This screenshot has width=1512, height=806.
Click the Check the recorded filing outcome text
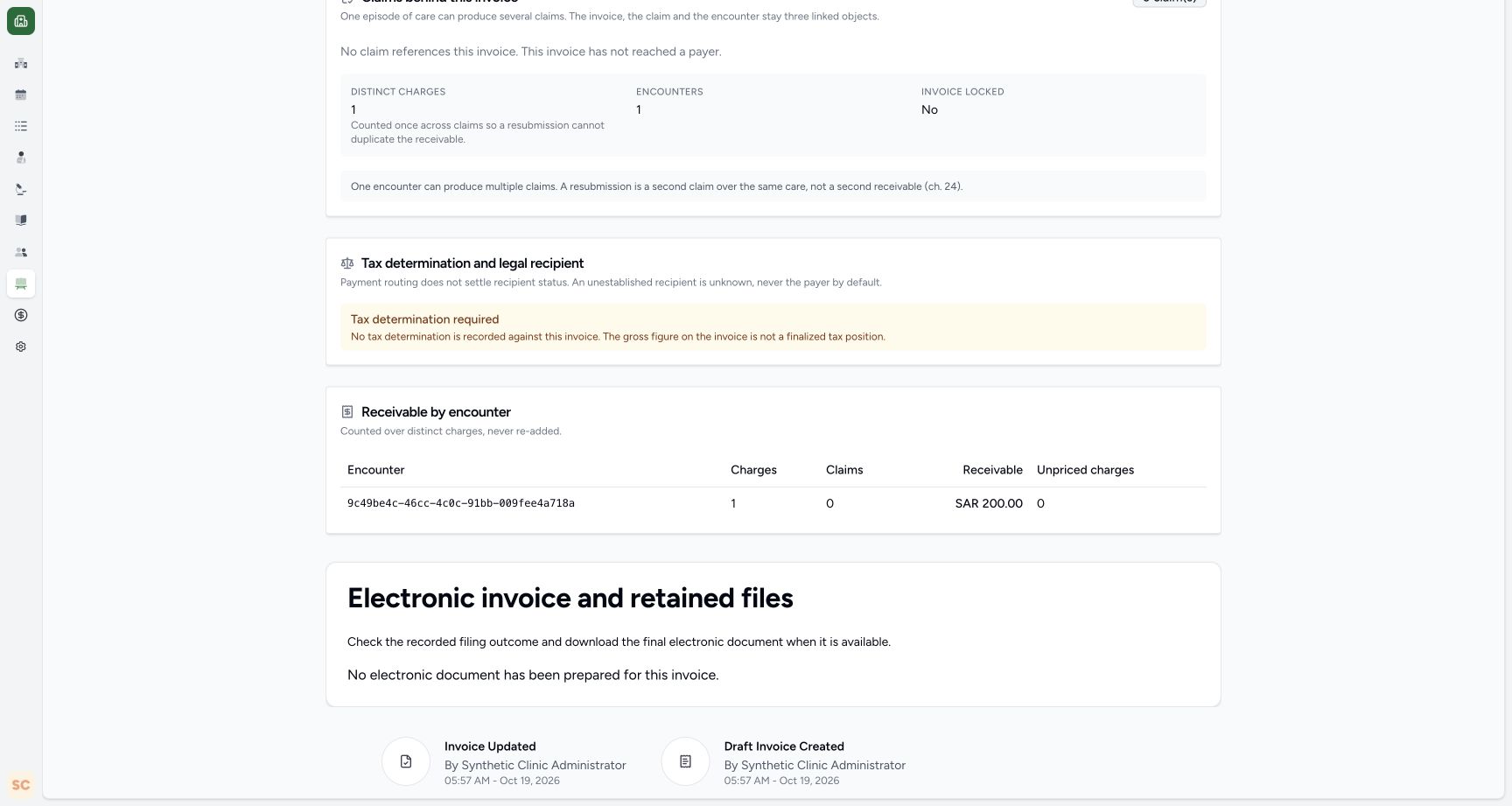[x=619, y=641]
